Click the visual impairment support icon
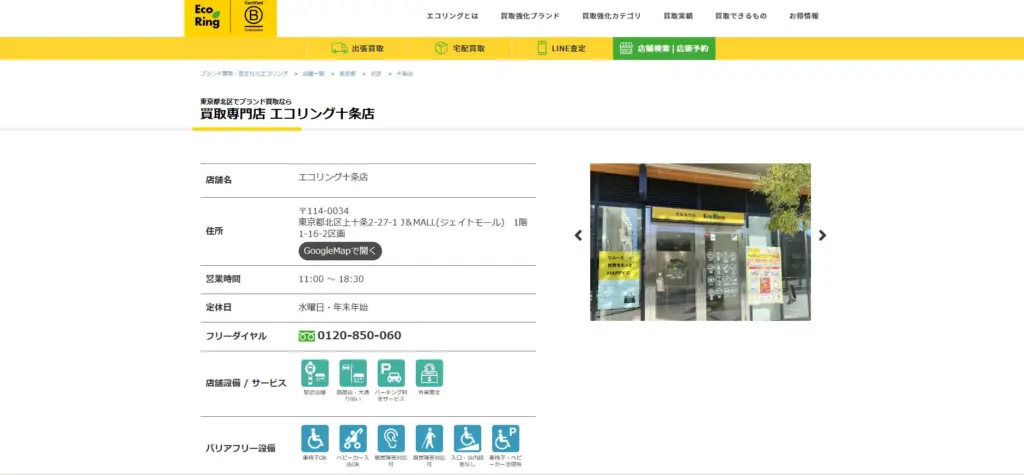Screen dimensions: 1024x475 click(429, 439)
